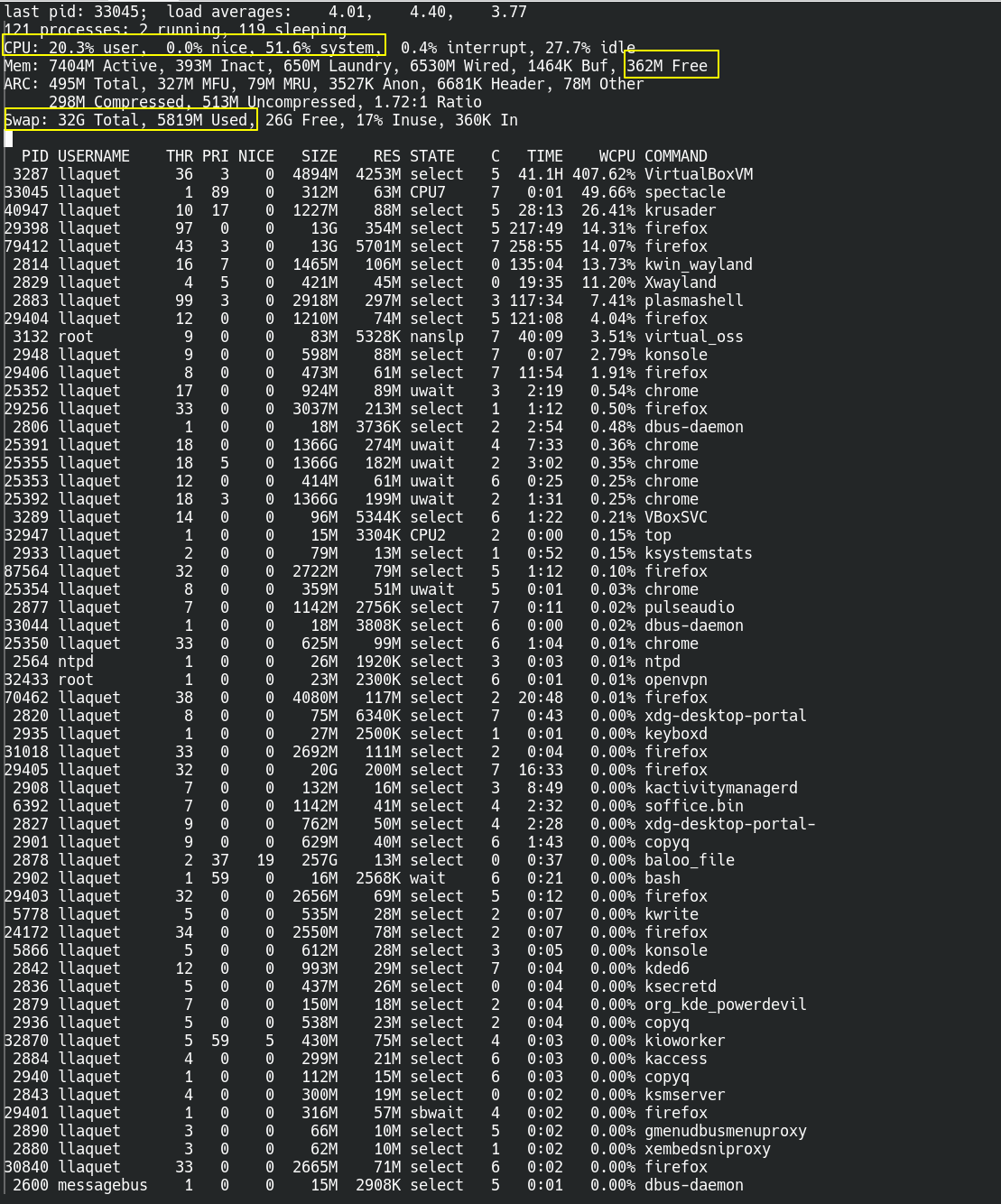The image size is (1001, 1204).
Task: Click the TIME column header
Action: tap(545, 155)
